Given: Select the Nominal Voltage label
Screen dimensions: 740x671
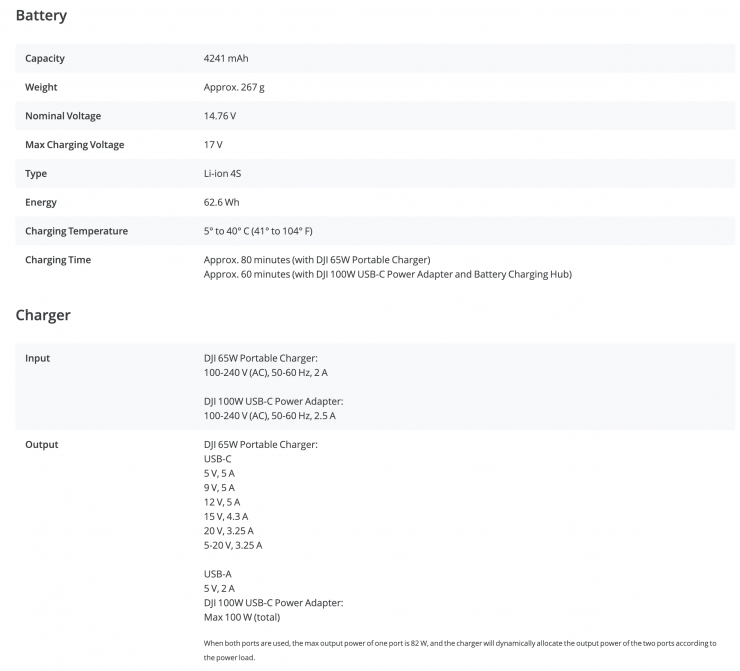Looking at the screenshot, I should pos(63,116).
